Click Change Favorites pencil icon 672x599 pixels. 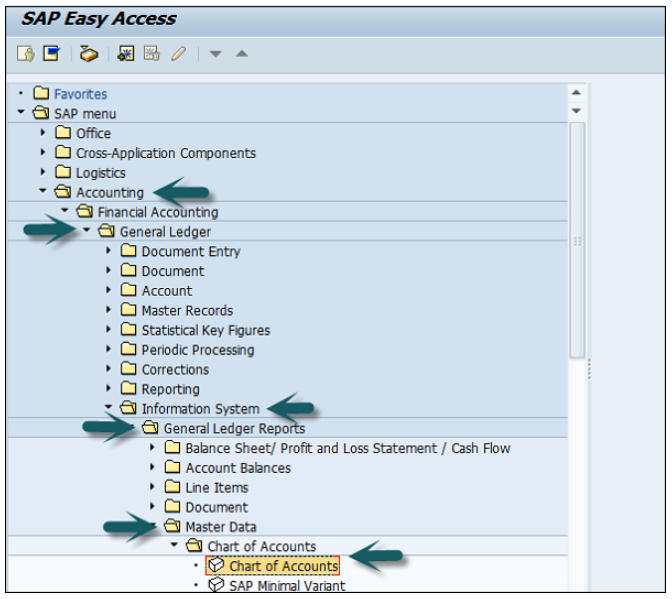[x=177, y=54]
